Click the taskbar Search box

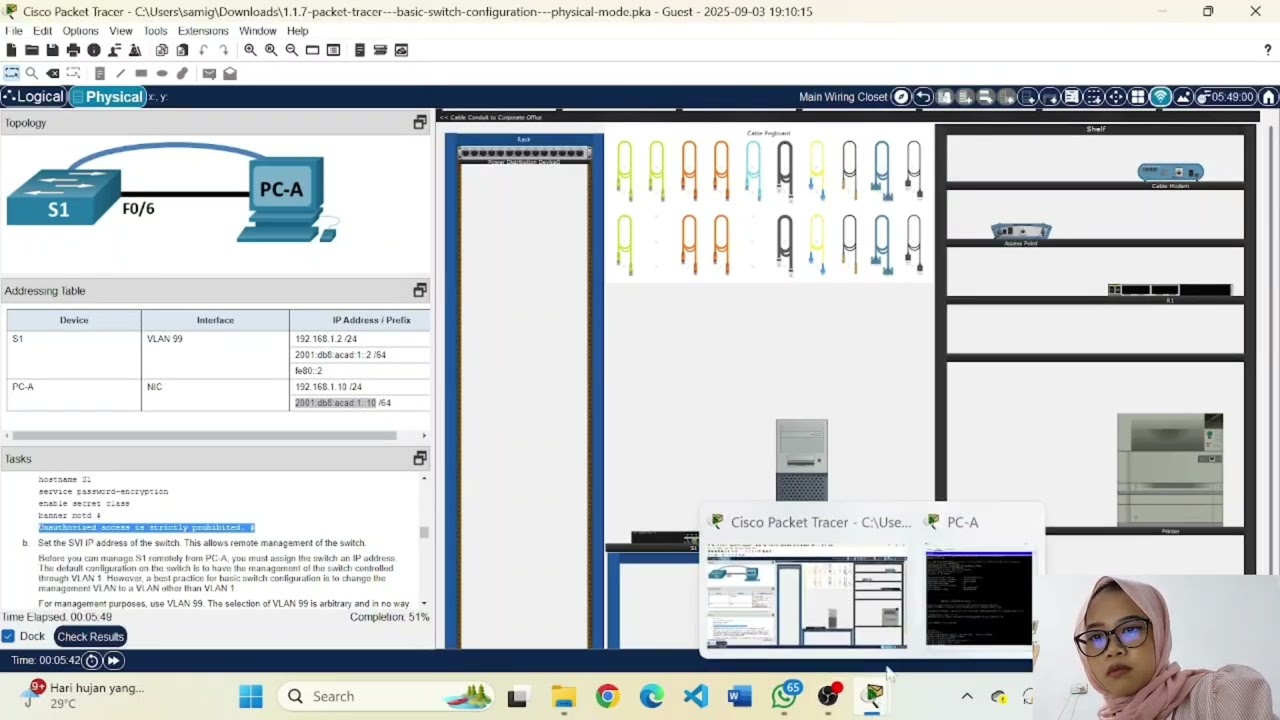click(x=387, y=696)
